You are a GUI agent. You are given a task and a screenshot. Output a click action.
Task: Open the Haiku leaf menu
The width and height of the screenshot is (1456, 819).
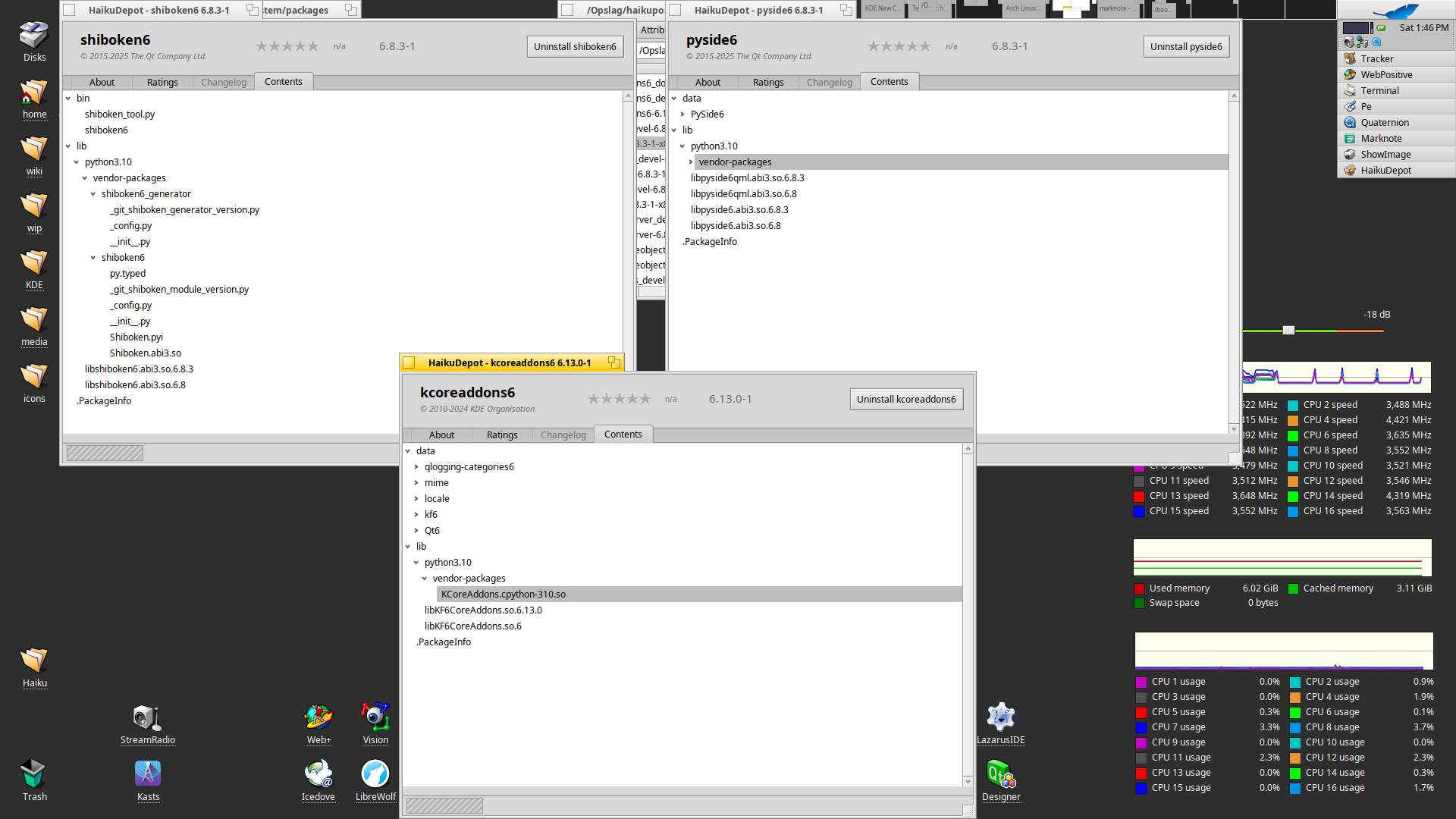pos(1396,11)
